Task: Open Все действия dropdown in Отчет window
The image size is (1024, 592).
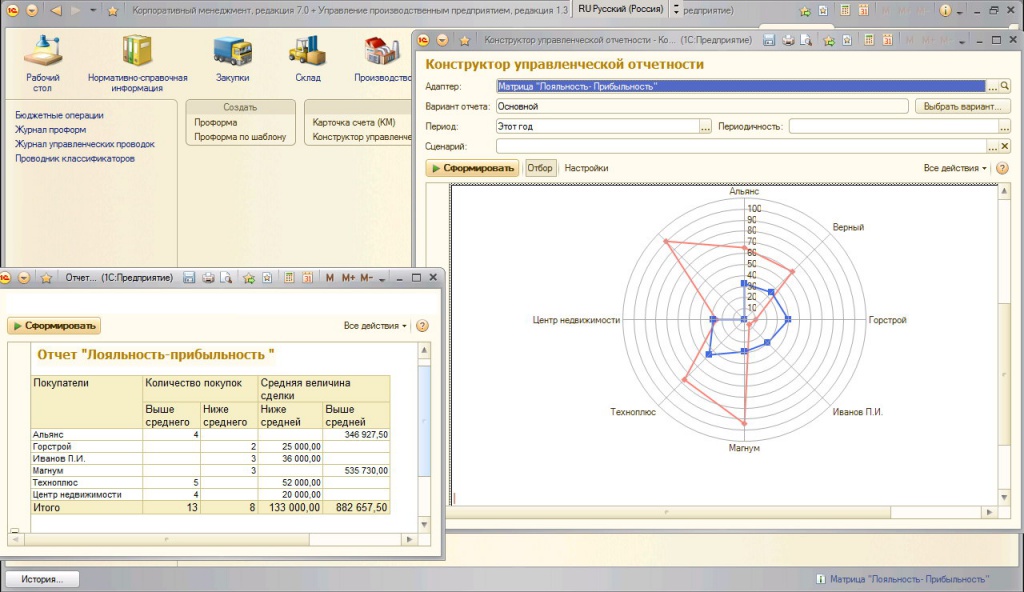Action: [375, 325]
